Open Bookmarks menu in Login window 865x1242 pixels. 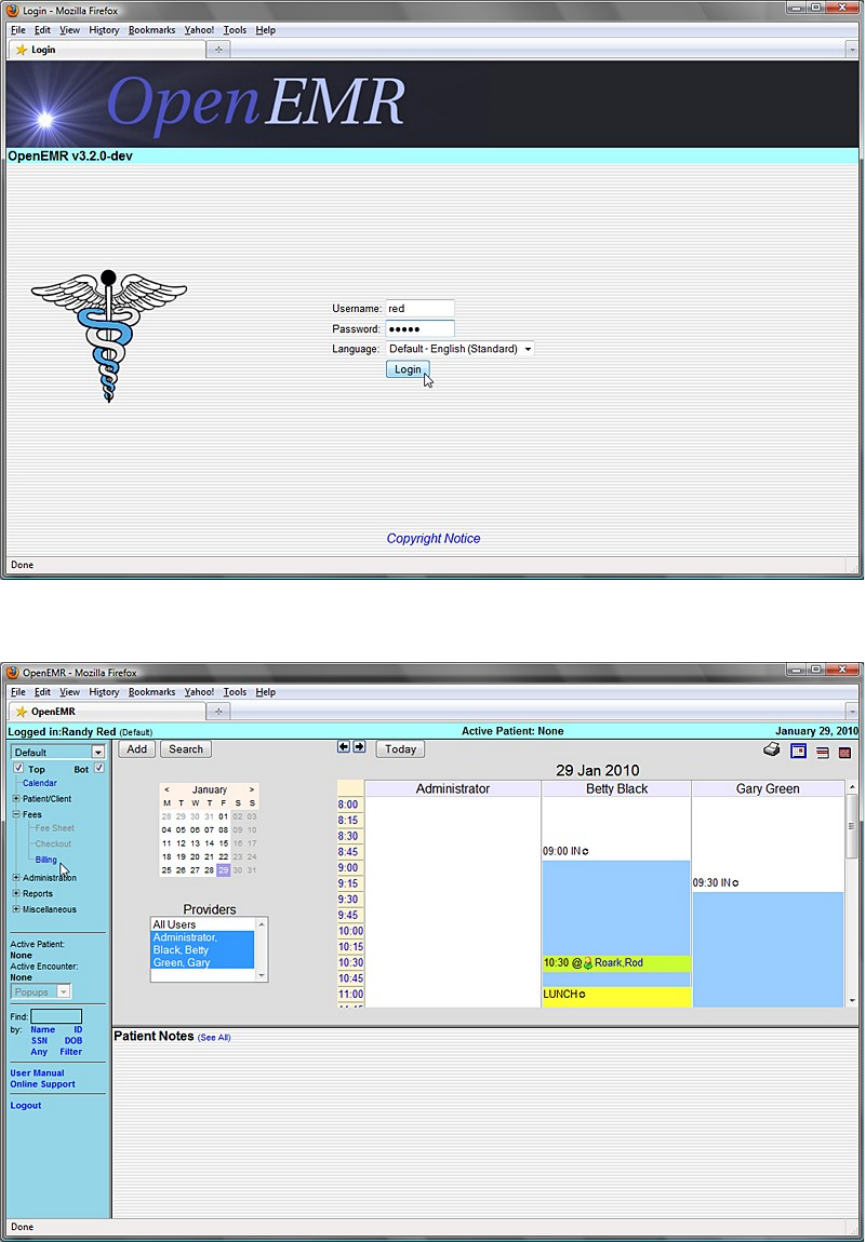coord(152,30)
